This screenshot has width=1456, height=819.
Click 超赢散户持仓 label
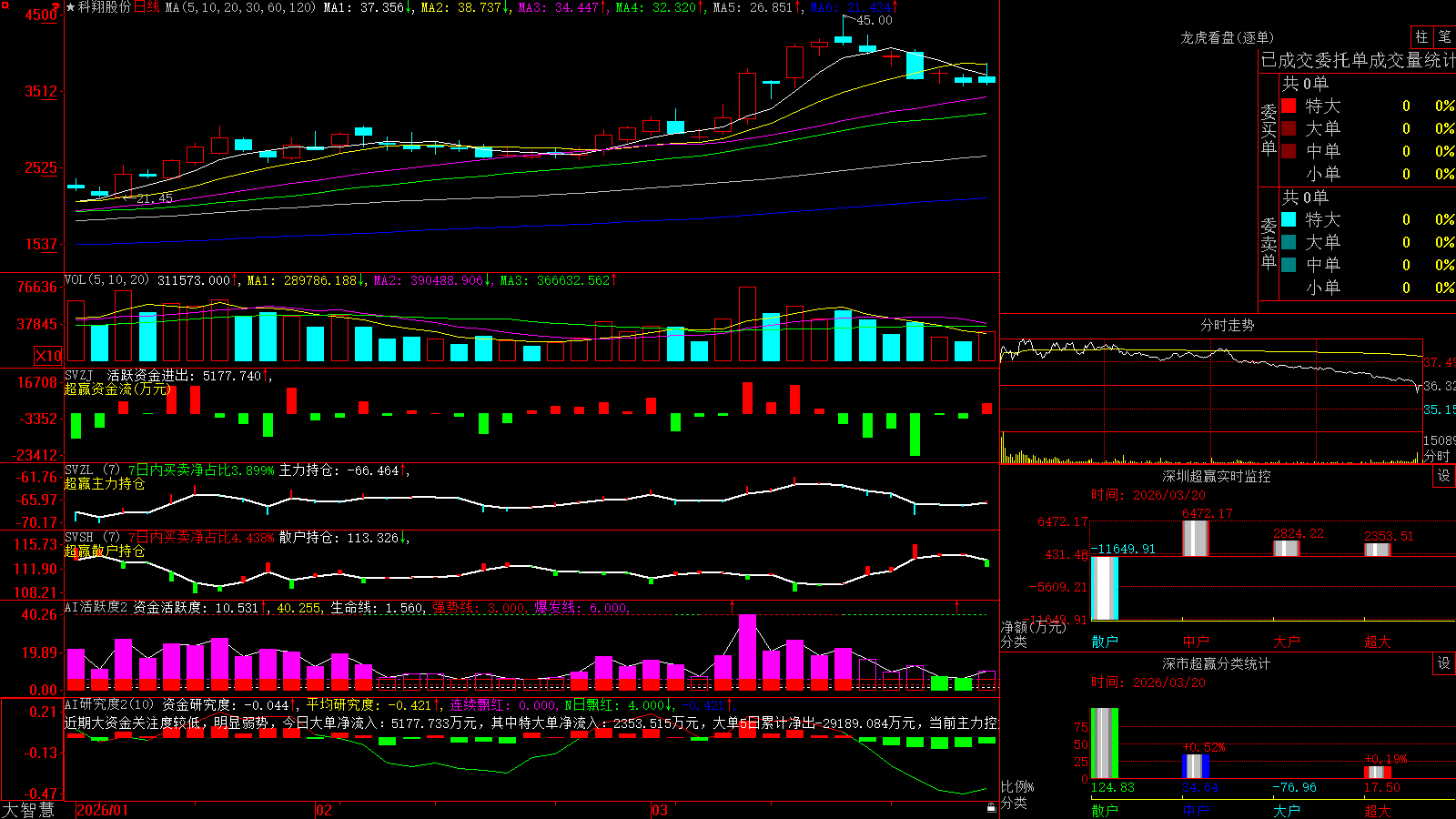[105, 551]
